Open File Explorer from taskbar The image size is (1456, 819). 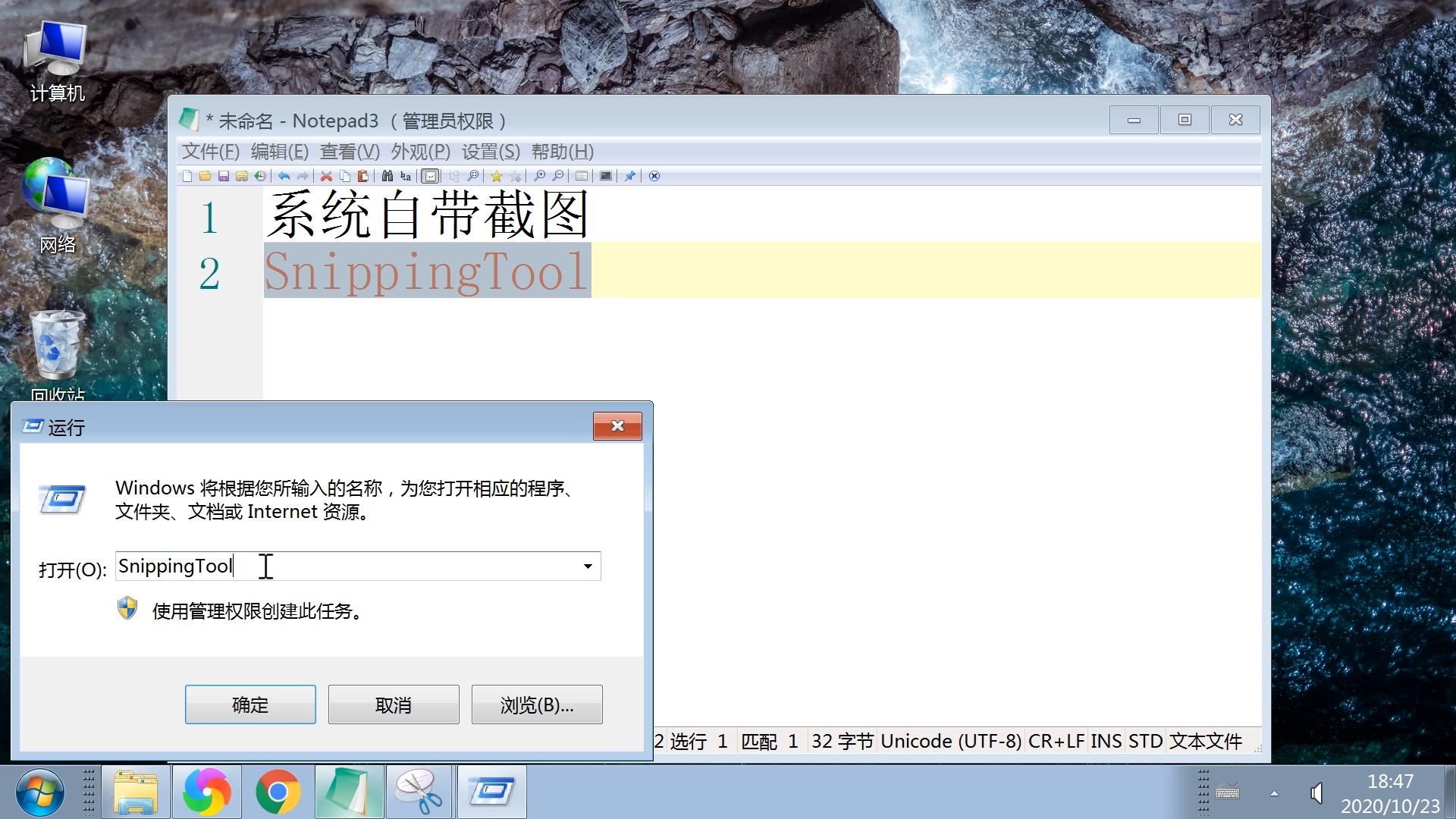pyautogui.click(x=136, y=792)
